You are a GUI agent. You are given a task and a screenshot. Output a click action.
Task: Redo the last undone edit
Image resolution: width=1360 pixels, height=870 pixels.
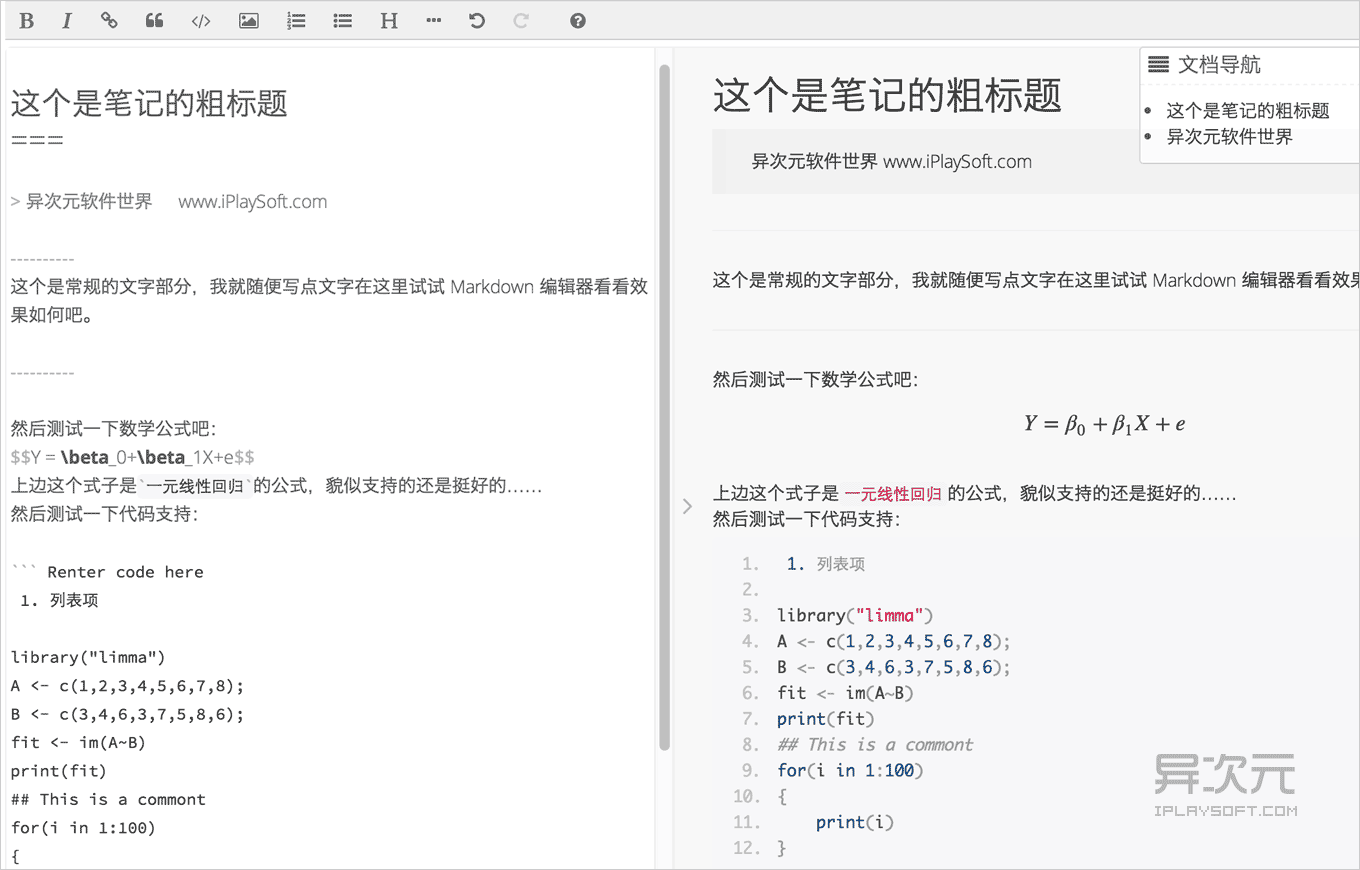[521, 20]
